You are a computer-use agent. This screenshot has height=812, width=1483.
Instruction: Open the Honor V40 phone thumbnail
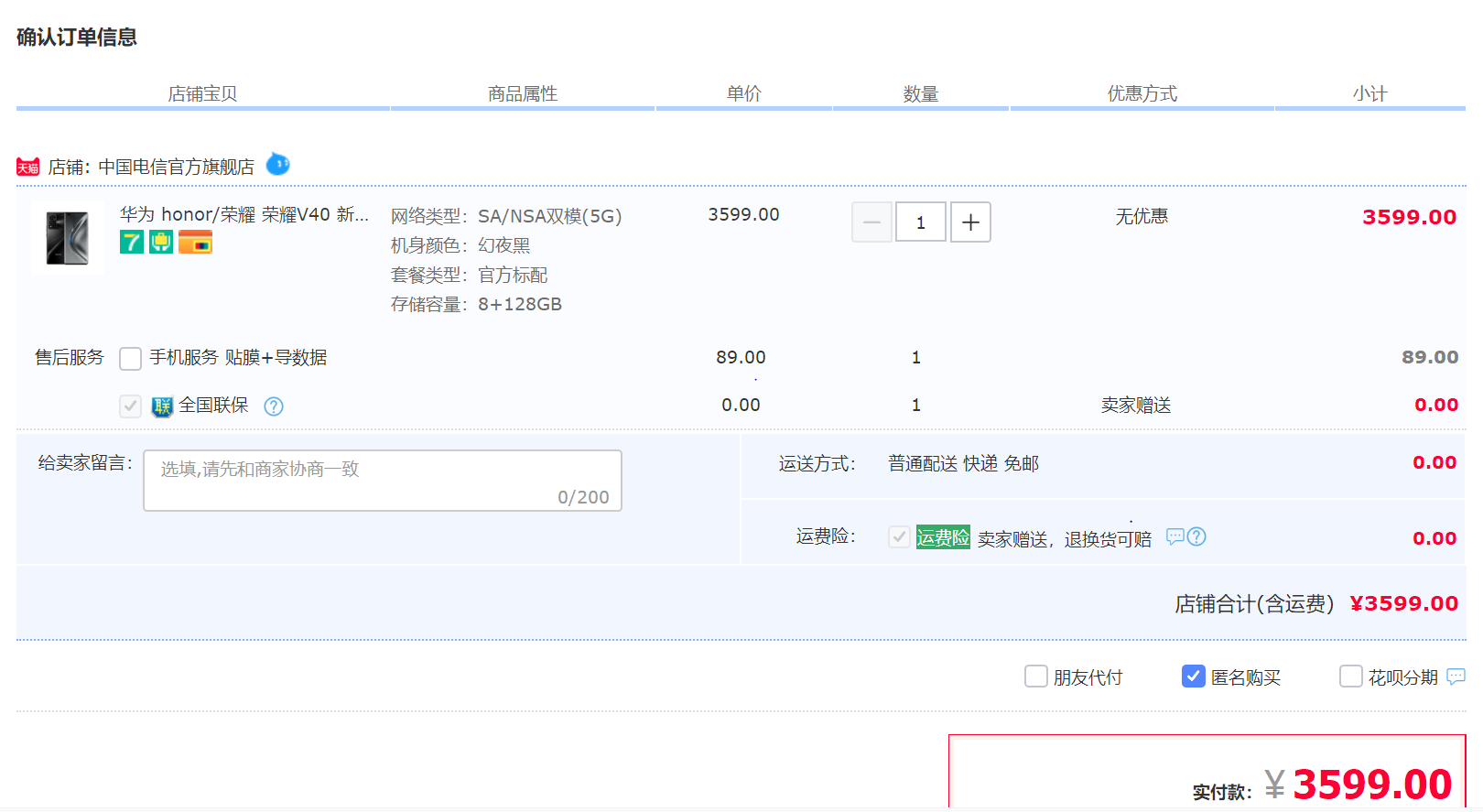pyautogui.click(x=68, y=238)
